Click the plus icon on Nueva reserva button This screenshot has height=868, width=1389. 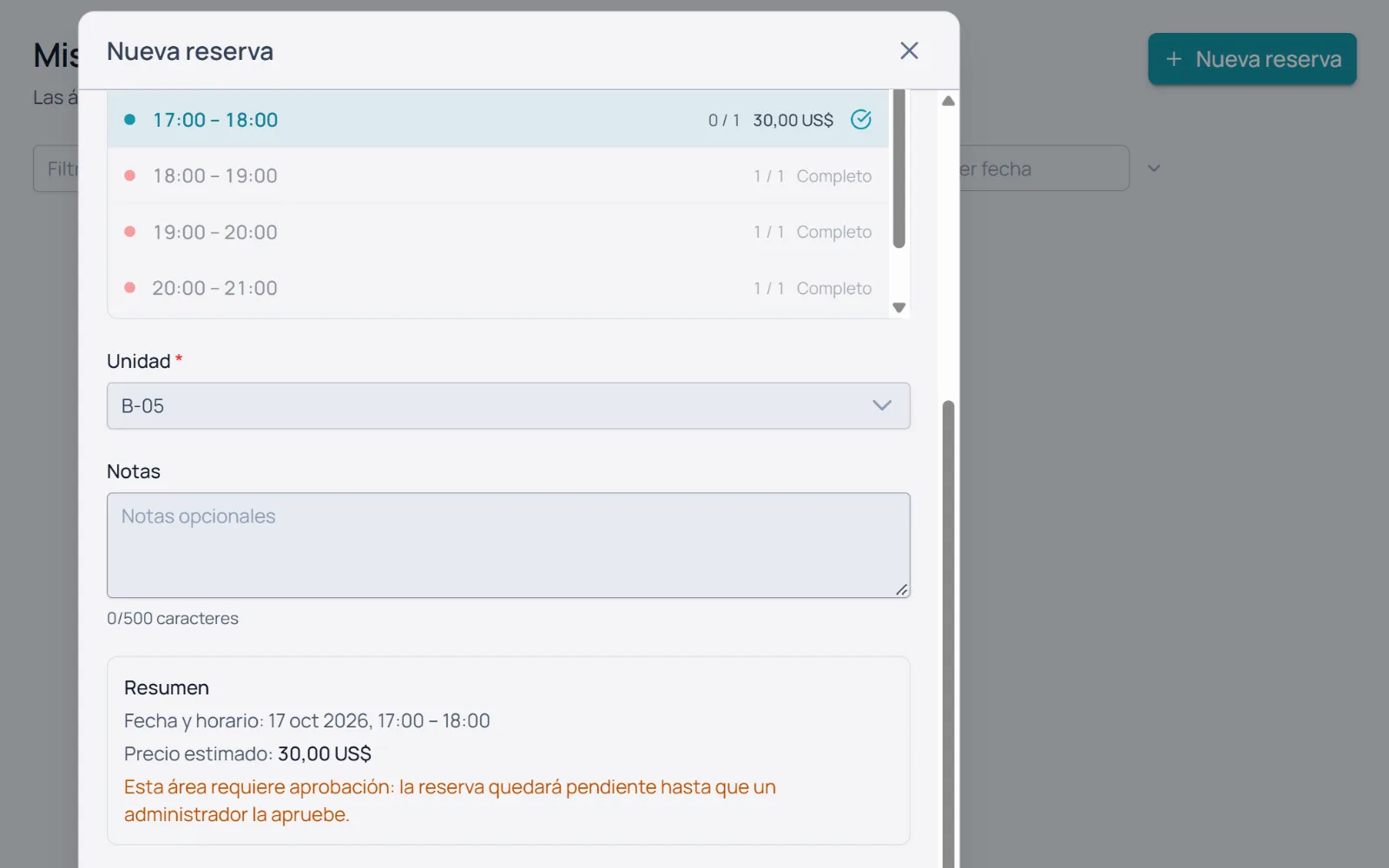(1174, 59)
